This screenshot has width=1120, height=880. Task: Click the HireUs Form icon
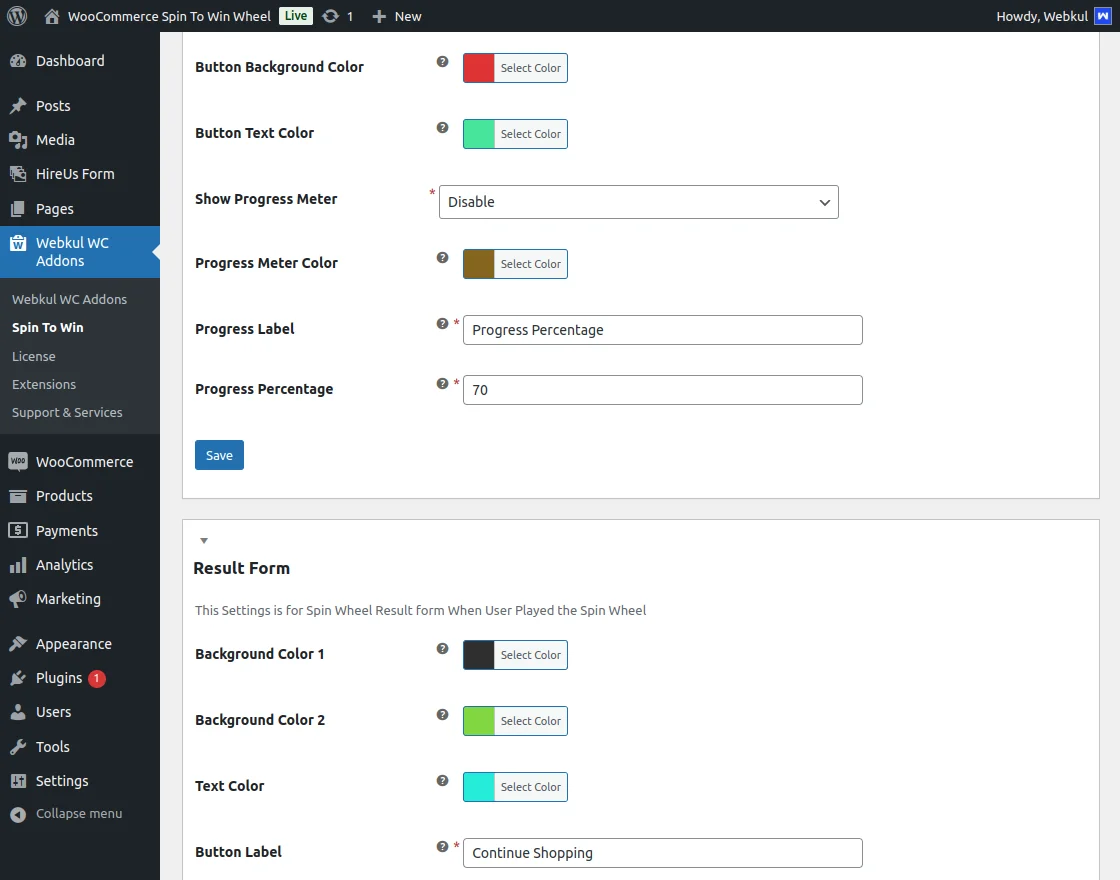[18, 174]
